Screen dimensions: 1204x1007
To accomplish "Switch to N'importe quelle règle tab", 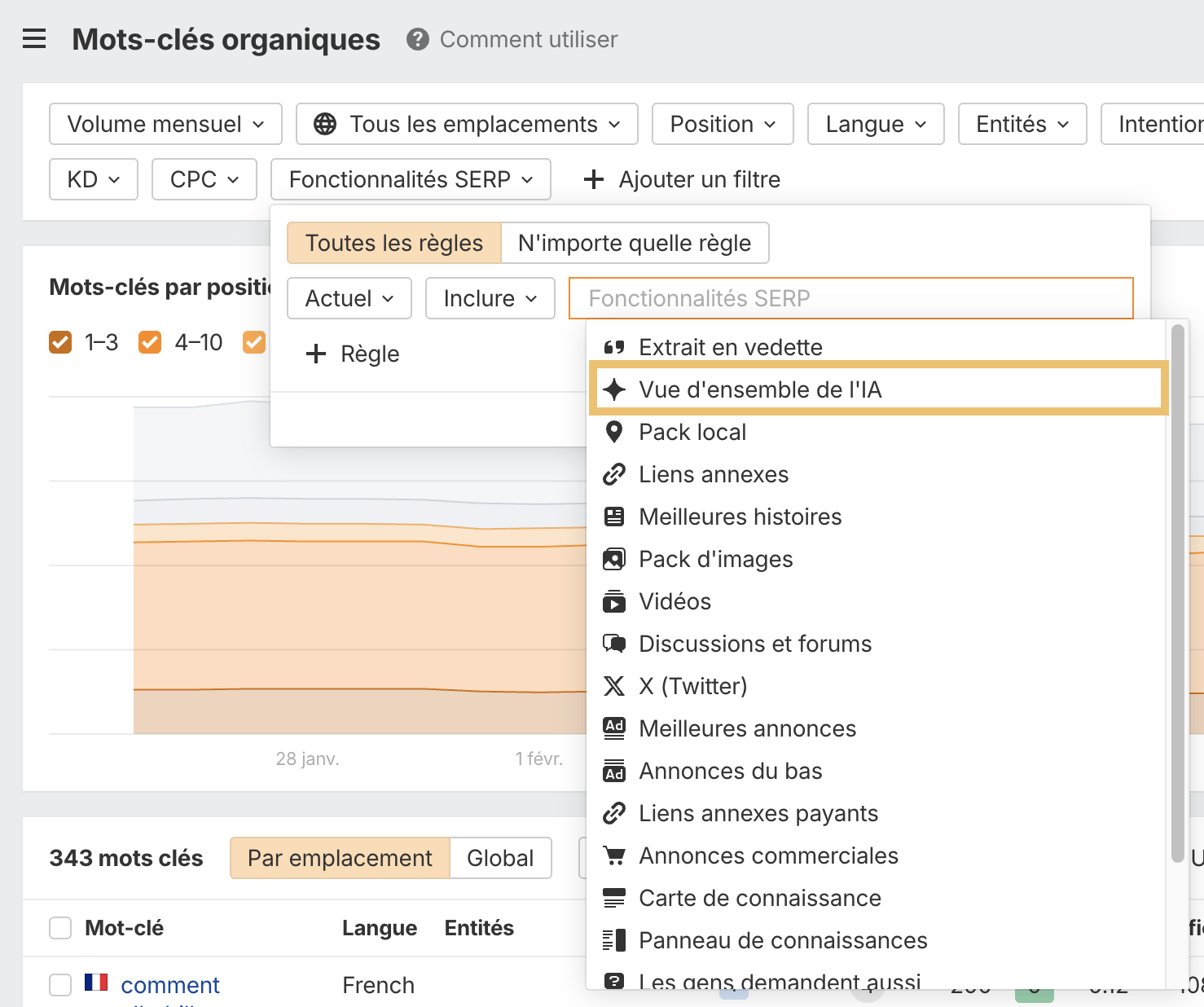I will (x=635, y=243).
